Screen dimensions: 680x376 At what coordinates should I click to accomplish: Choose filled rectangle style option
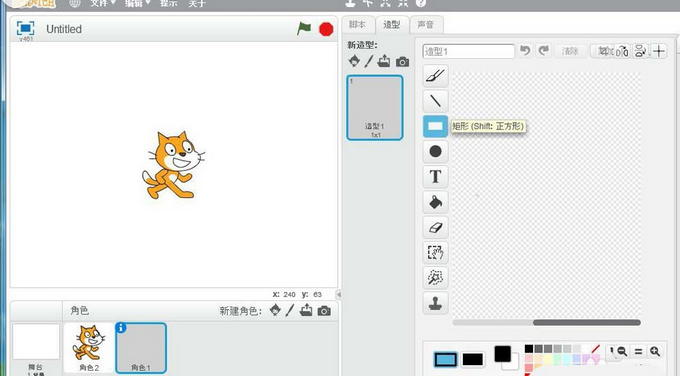click(473, 360)
